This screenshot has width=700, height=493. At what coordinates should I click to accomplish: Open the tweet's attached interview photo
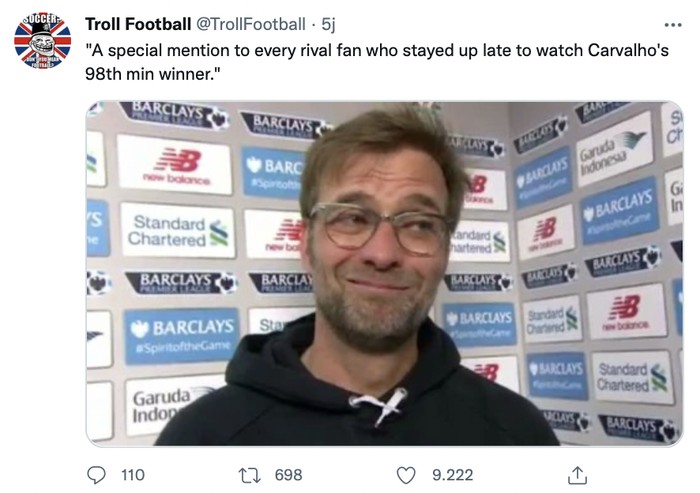pos(384,273)
